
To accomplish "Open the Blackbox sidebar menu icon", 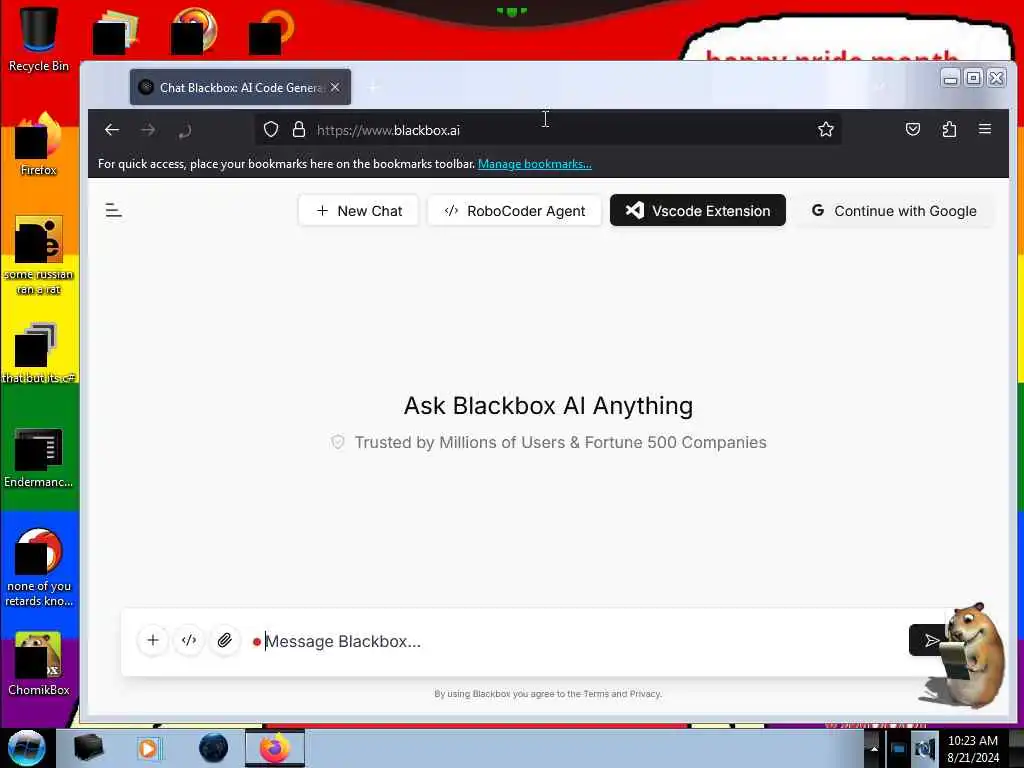I will pyautogui.click(x=114, y=210).
